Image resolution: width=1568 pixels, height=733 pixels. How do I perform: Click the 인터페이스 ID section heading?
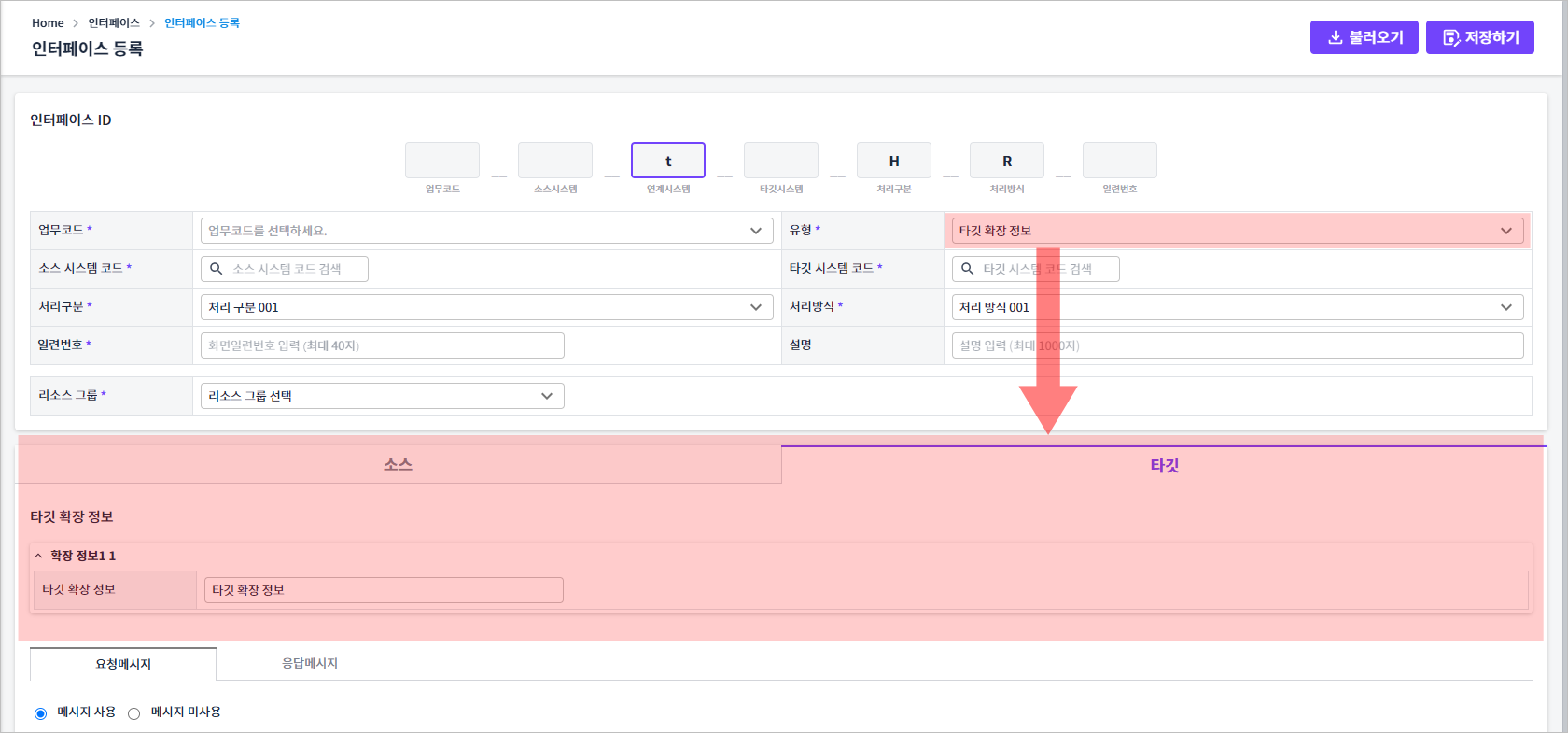pos(71,120)
